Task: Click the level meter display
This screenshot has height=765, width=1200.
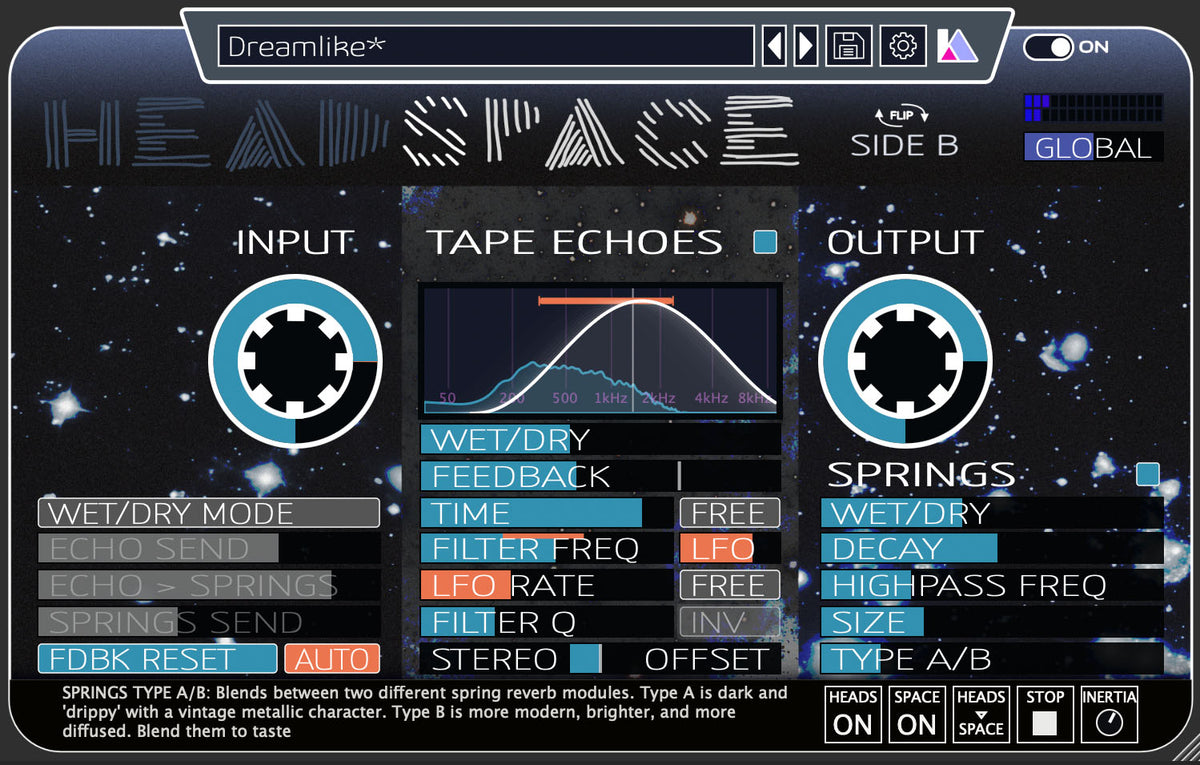Action: (x=1093, y=108)
